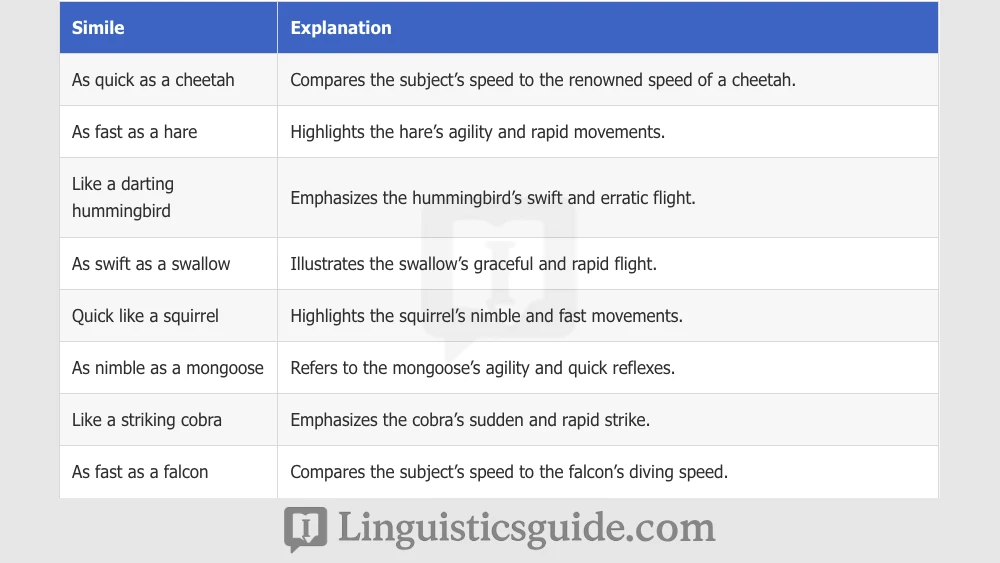Screen dimensions: 1000x563
Task: Click the swallow's graceful flight explanation
Action: (x=473, y=264)
